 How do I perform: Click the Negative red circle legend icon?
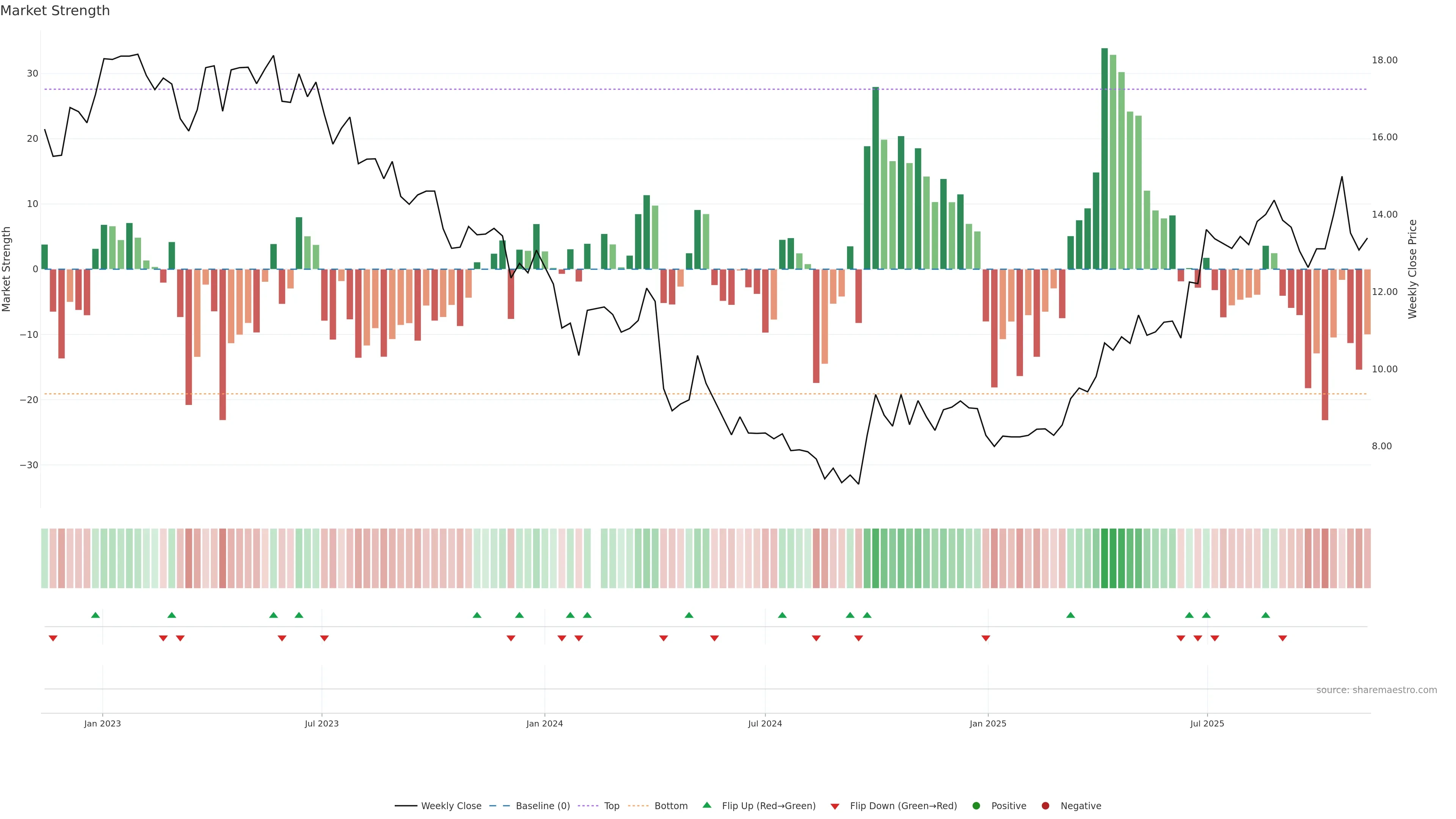tap(1045, 806)
